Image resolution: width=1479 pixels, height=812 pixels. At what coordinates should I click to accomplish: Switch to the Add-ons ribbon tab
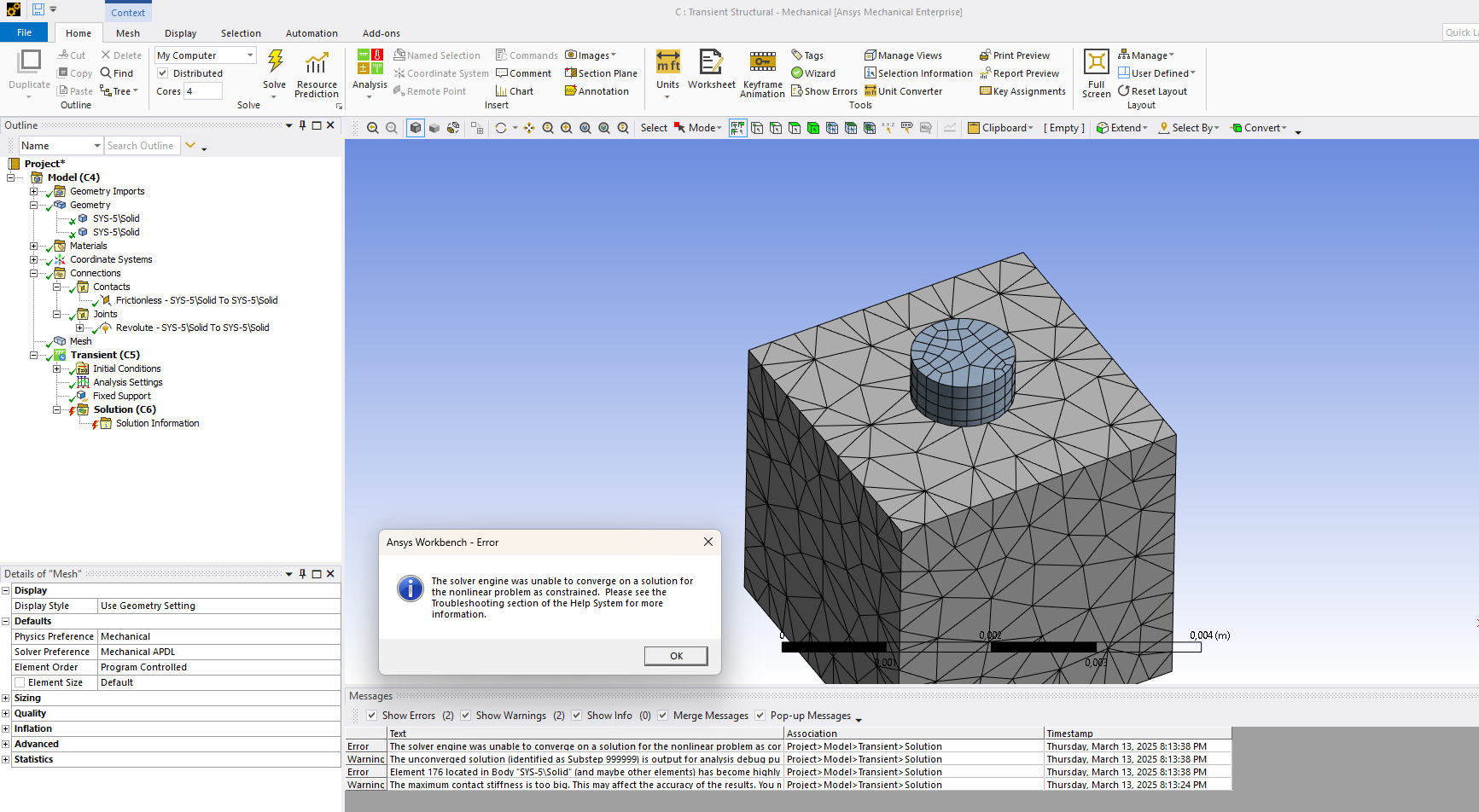[381, 33]
